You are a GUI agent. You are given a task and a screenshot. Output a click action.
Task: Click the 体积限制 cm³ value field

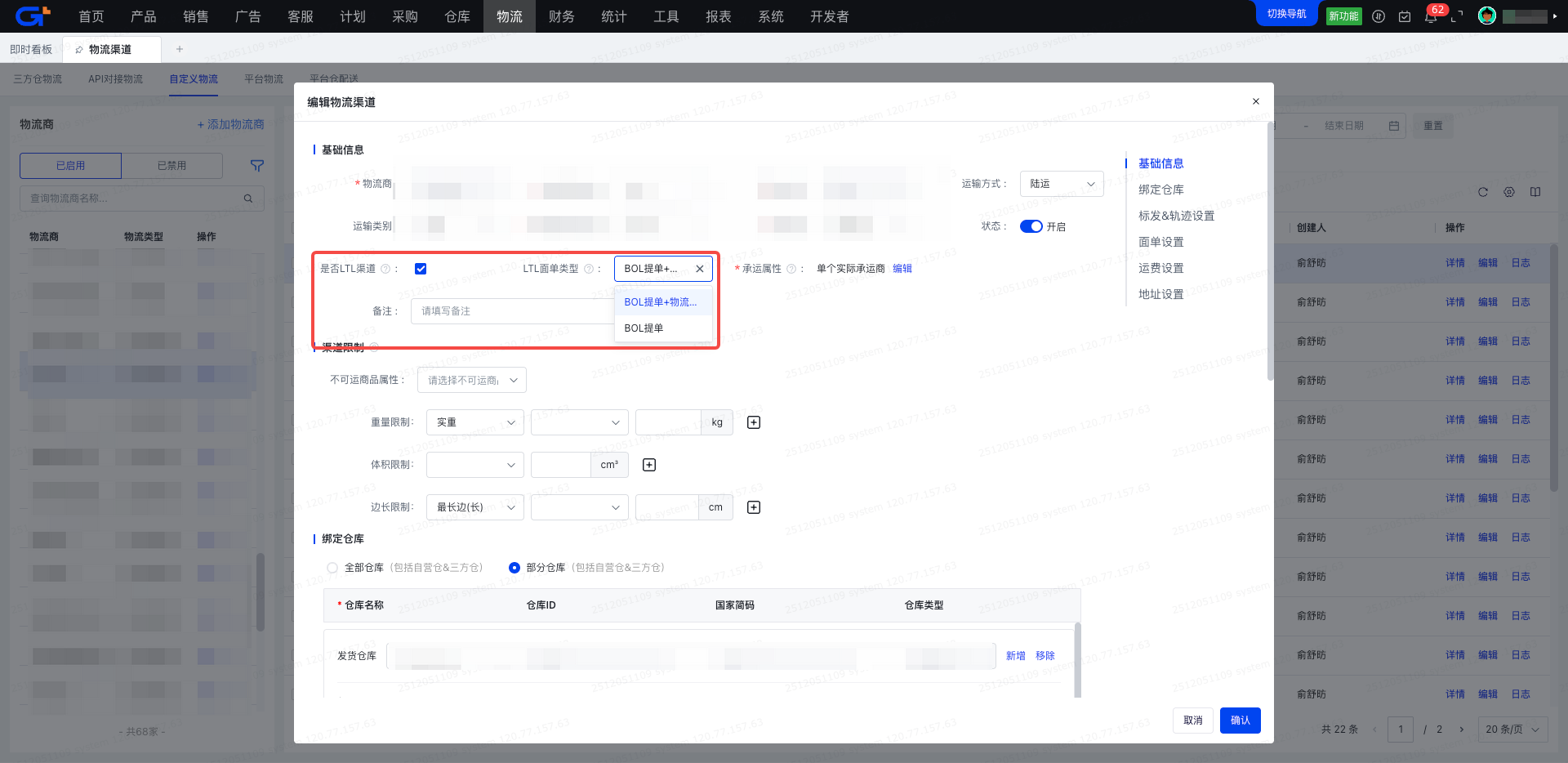(561, 465)
